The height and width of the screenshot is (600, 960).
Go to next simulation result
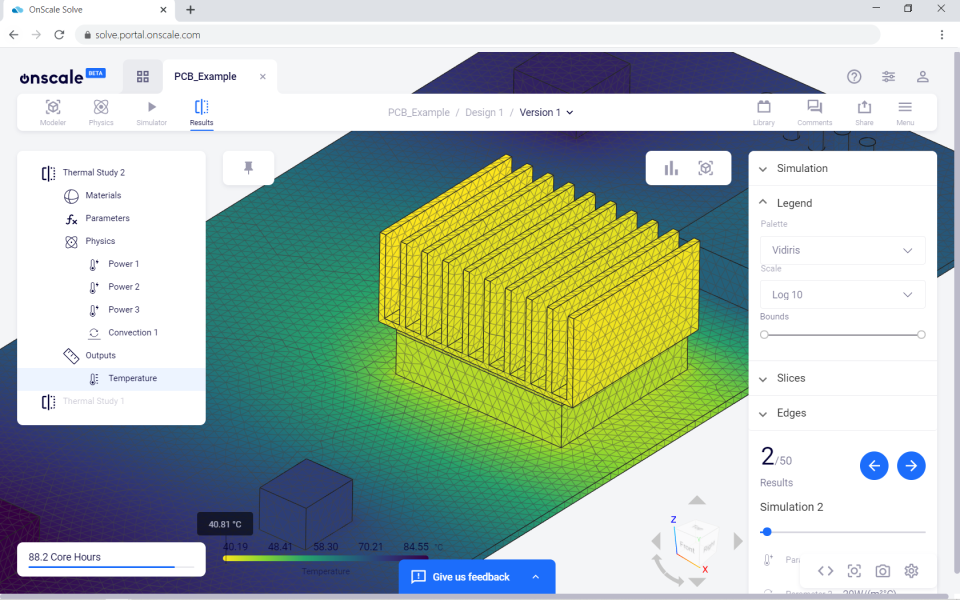[x=911, y=466]
